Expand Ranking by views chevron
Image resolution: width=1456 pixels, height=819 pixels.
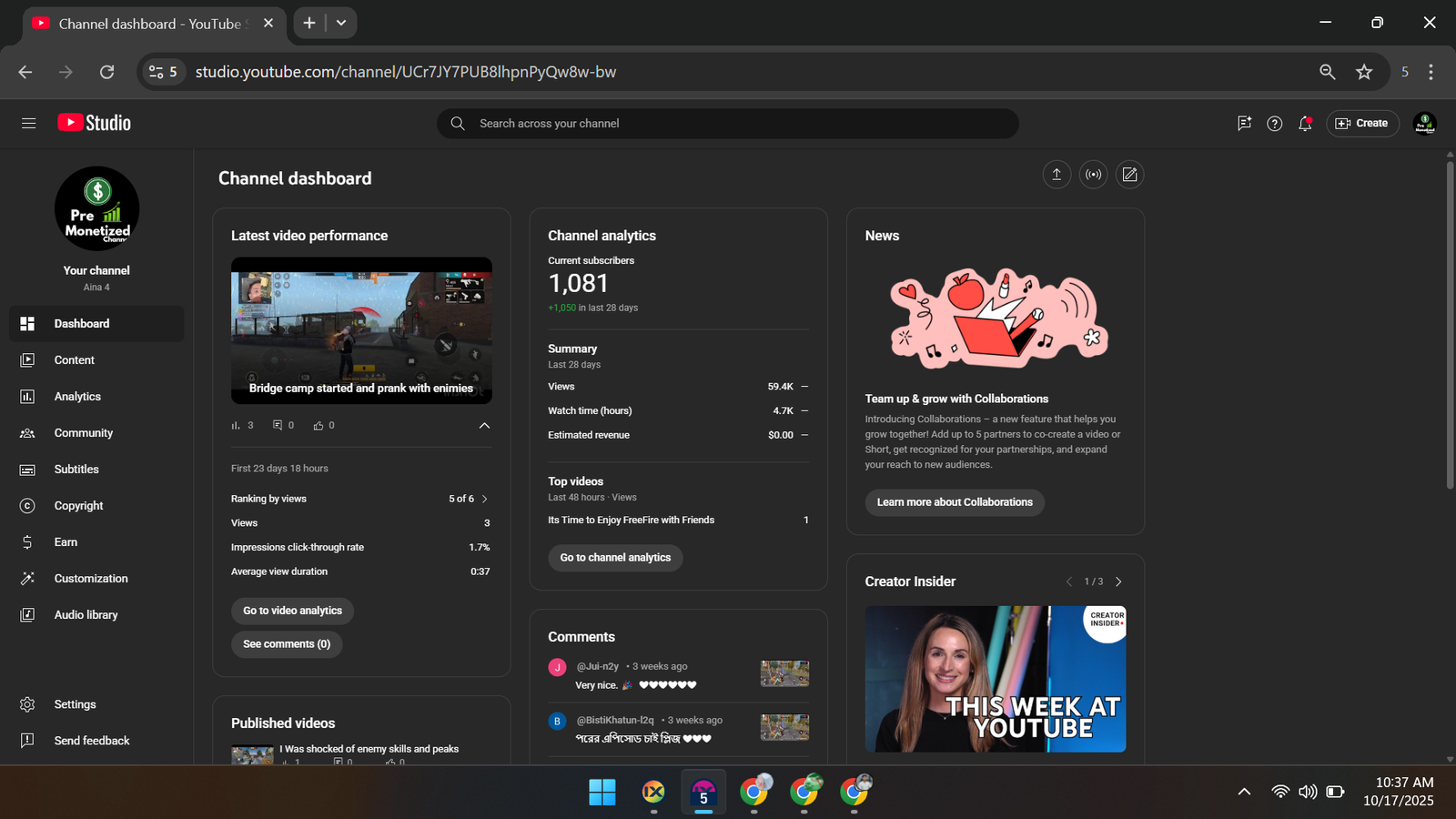(484, 499)
